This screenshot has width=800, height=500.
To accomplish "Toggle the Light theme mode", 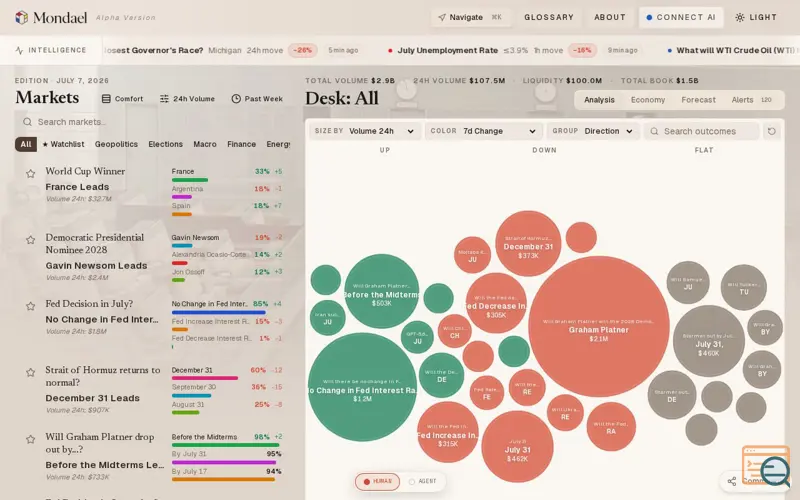I will click(756, 17).
